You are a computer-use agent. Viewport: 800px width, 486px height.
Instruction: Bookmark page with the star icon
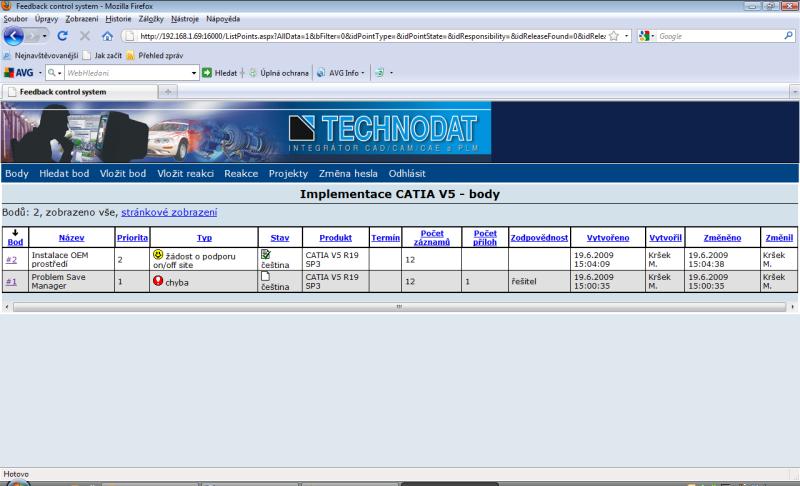tap(614, 36)
